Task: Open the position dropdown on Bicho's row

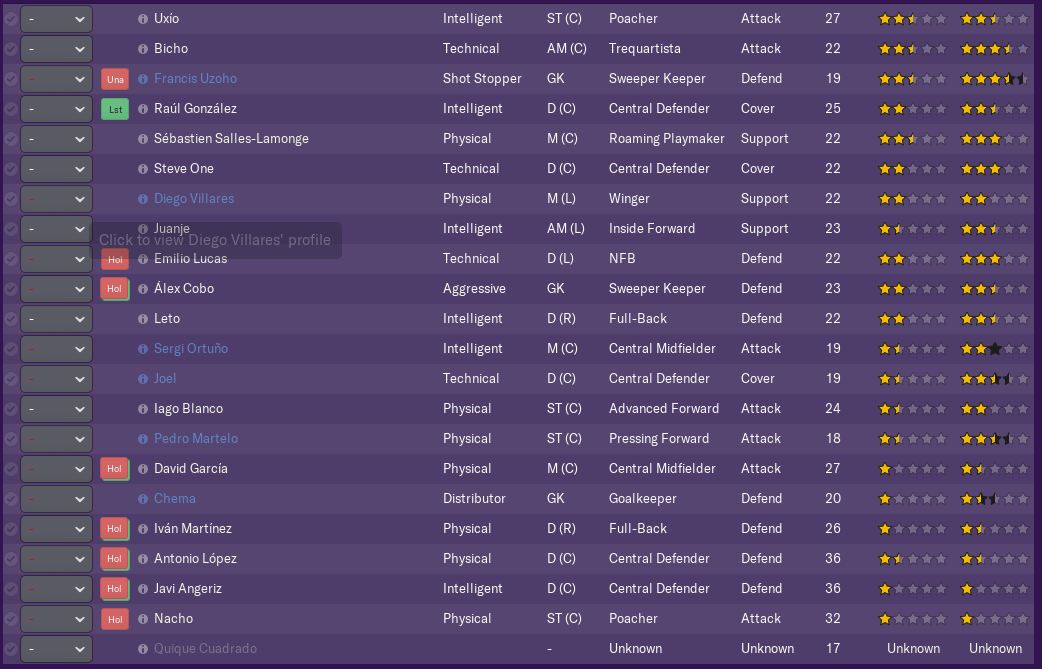Action: (56, 49)
